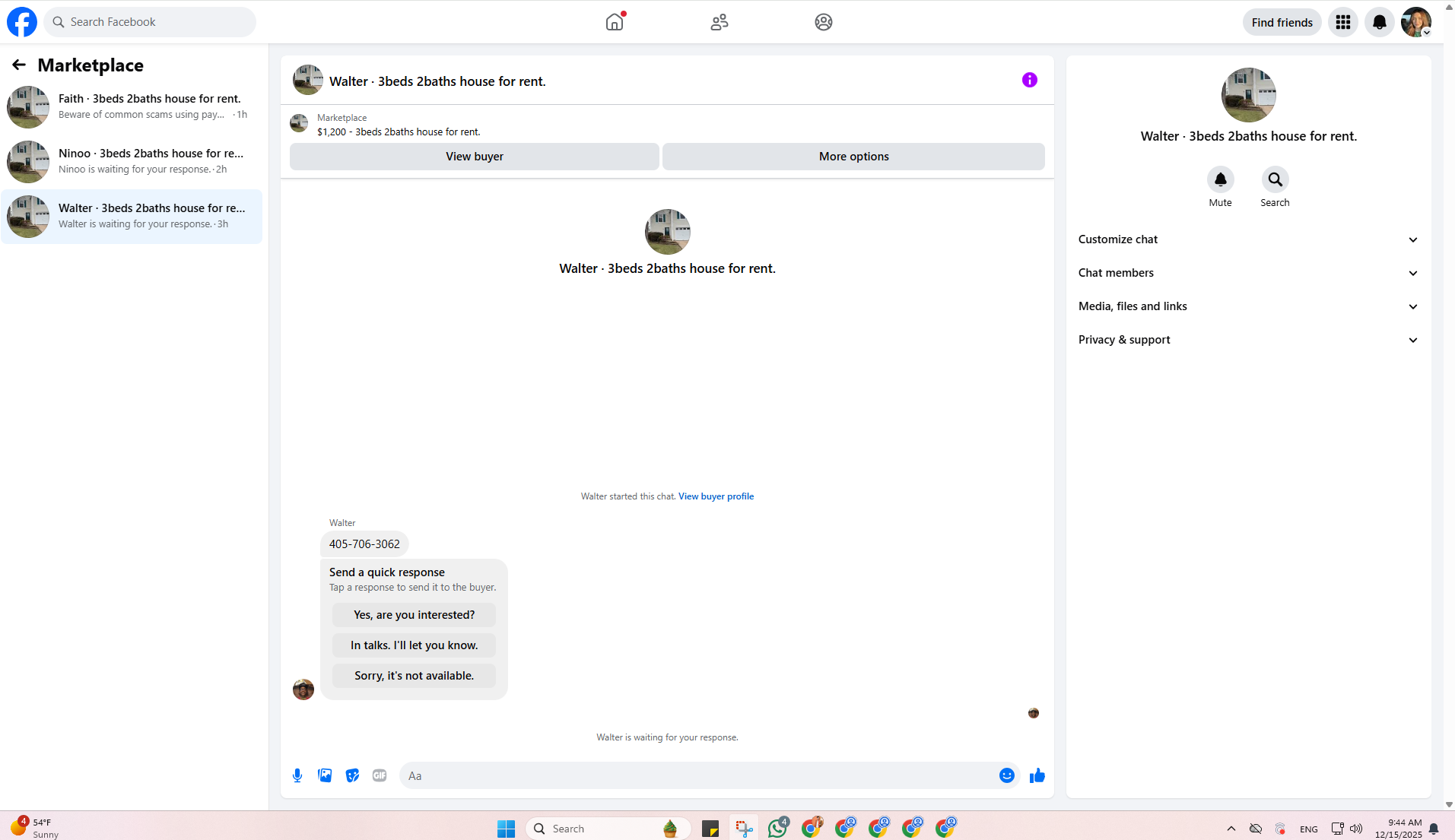Open Sticky Notes from the taskbar
Viewport: 1455px width, 840px height.
click(x=710, y=829)
